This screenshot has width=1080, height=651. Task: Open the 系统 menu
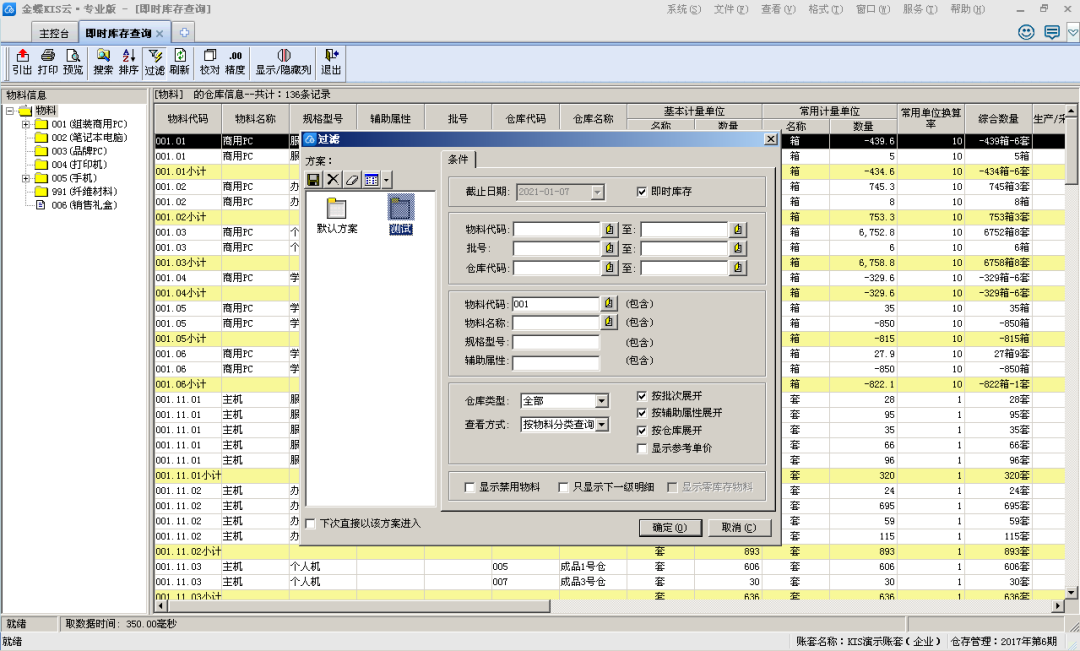[683, 9]
